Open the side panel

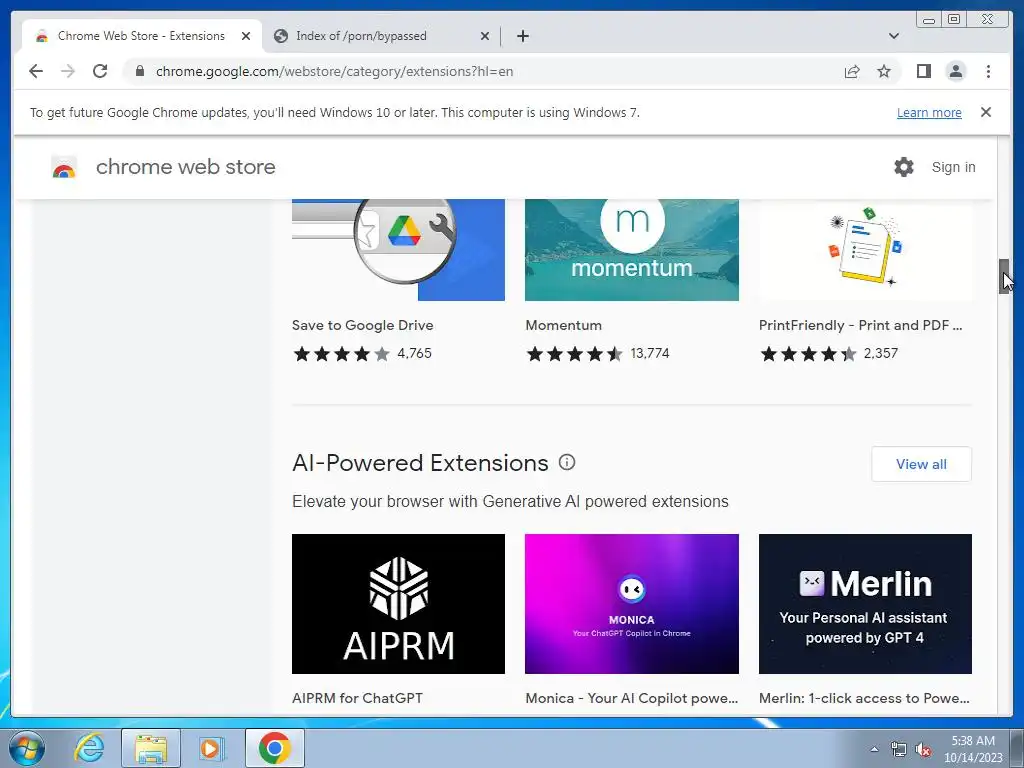pos(923,71)
